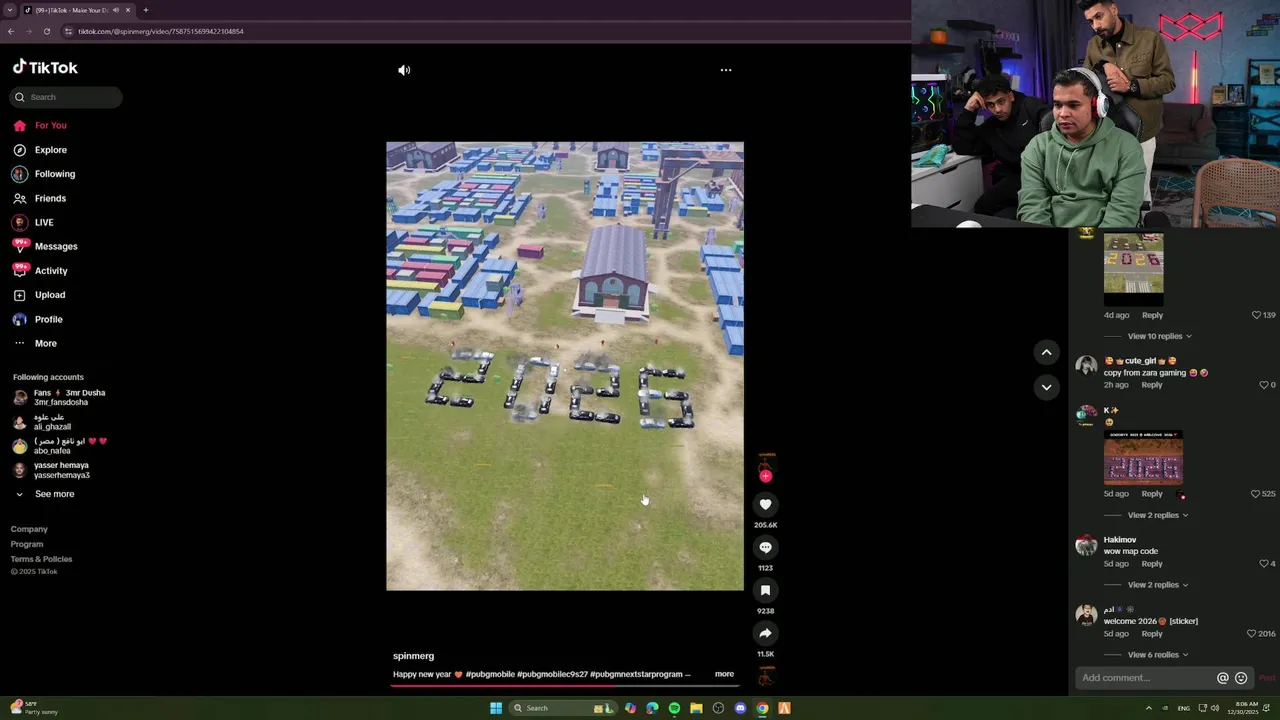Open the Activity notifications
Image resolution: width=1280 pixels, height=720 pixels.
coord(40,271)
